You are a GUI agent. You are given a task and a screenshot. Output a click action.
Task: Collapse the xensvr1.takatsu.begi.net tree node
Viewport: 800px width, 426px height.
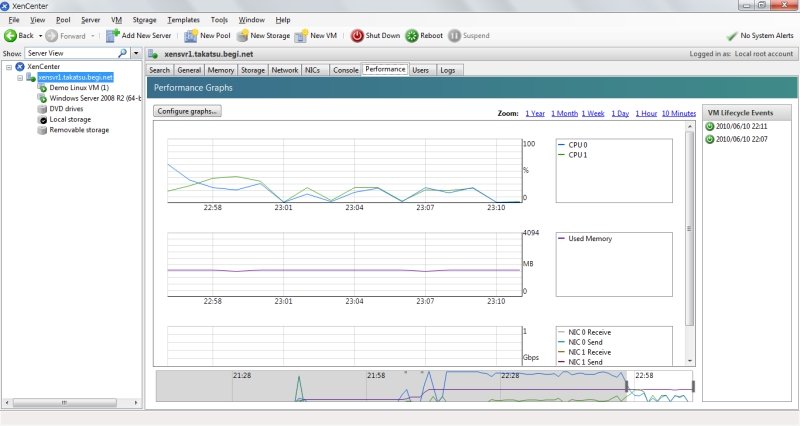20,78
